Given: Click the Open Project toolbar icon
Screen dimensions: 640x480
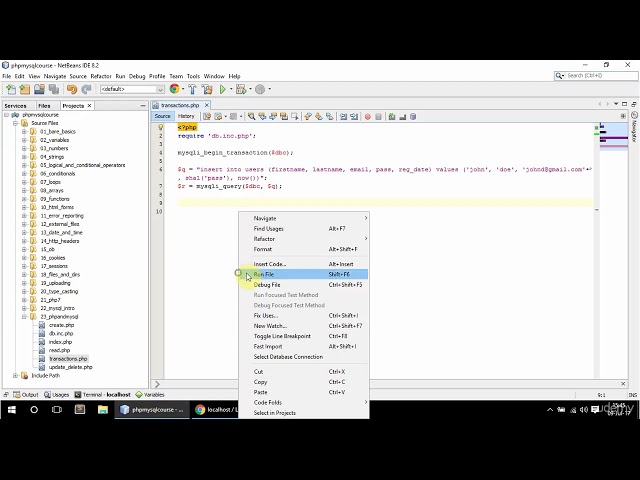Looking at the screenshot, I should [39, 89].
